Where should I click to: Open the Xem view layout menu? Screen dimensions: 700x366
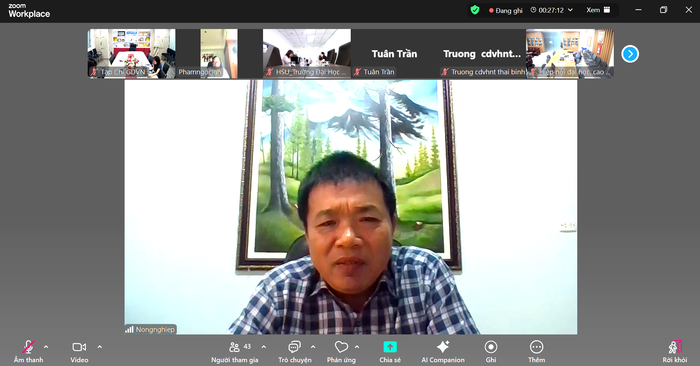pyautogui.click(x=598, y=10)
